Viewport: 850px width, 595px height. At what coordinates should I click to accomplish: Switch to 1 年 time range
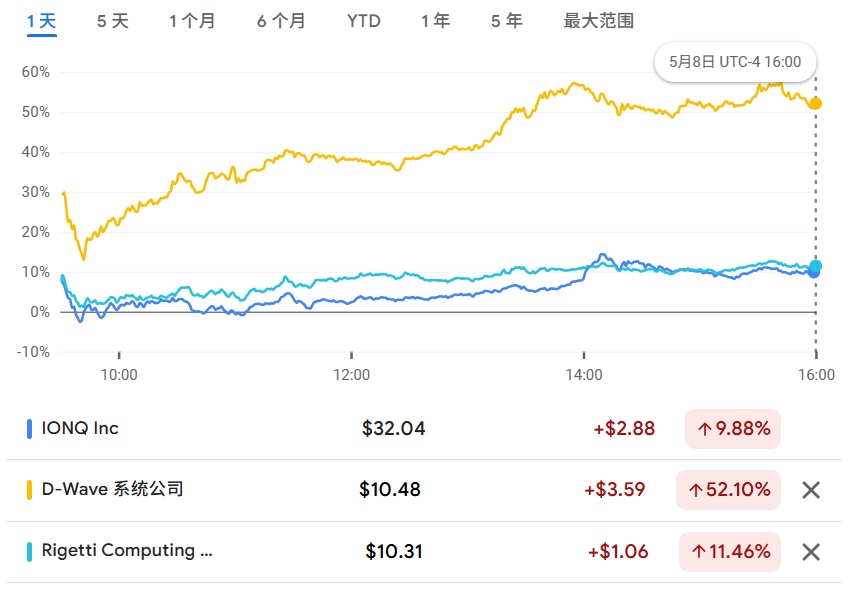435,21
